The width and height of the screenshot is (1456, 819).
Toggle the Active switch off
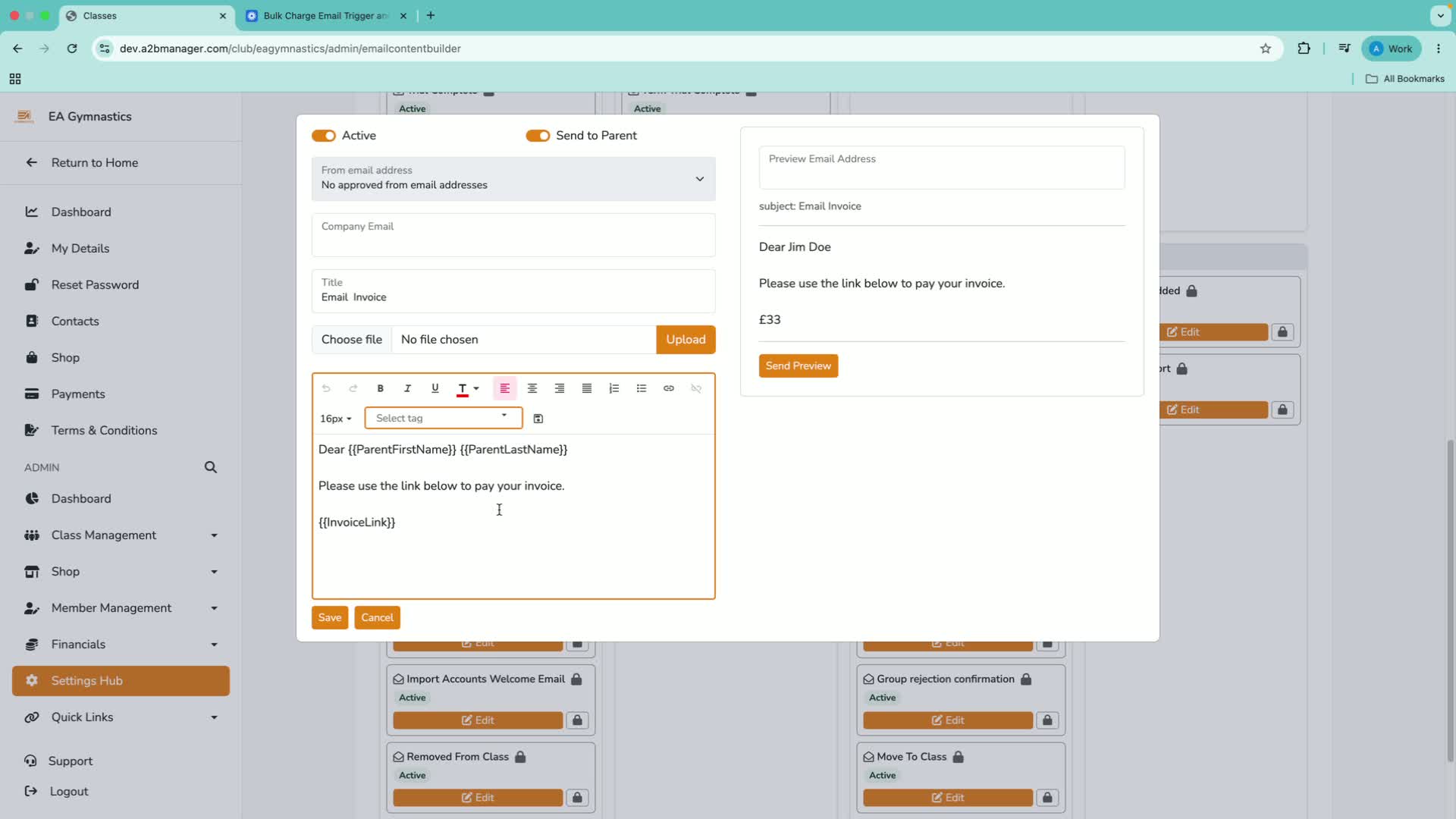[324, 136]
